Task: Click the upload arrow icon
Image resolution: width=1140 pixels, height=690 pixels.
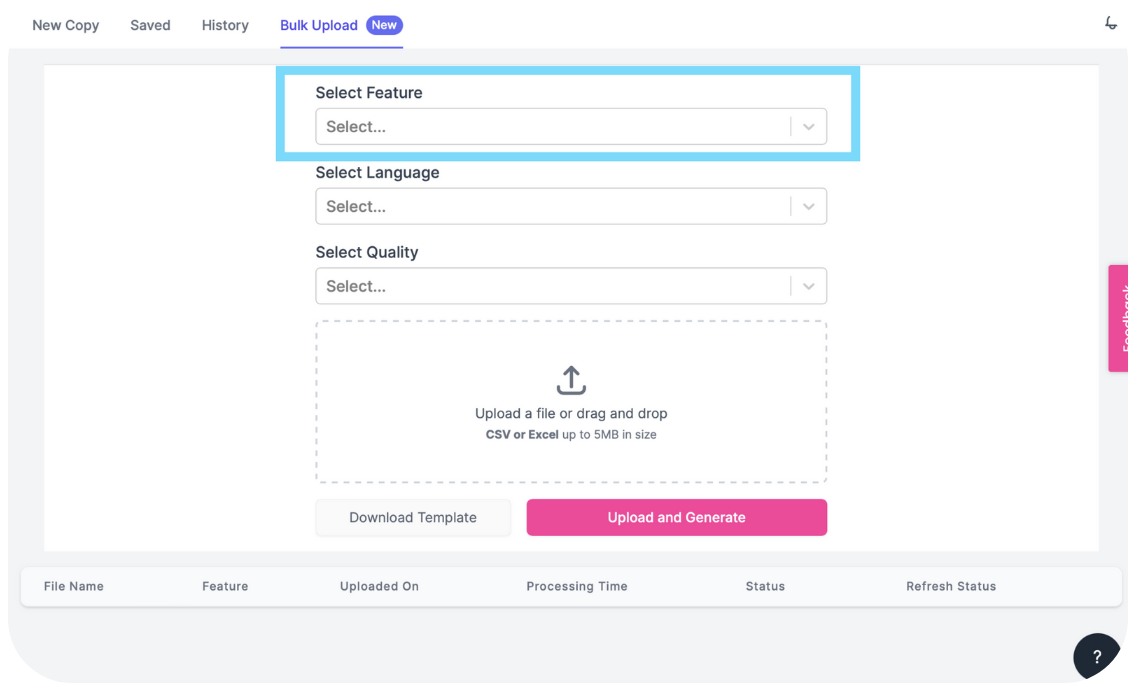Action: tap(571, 380)
